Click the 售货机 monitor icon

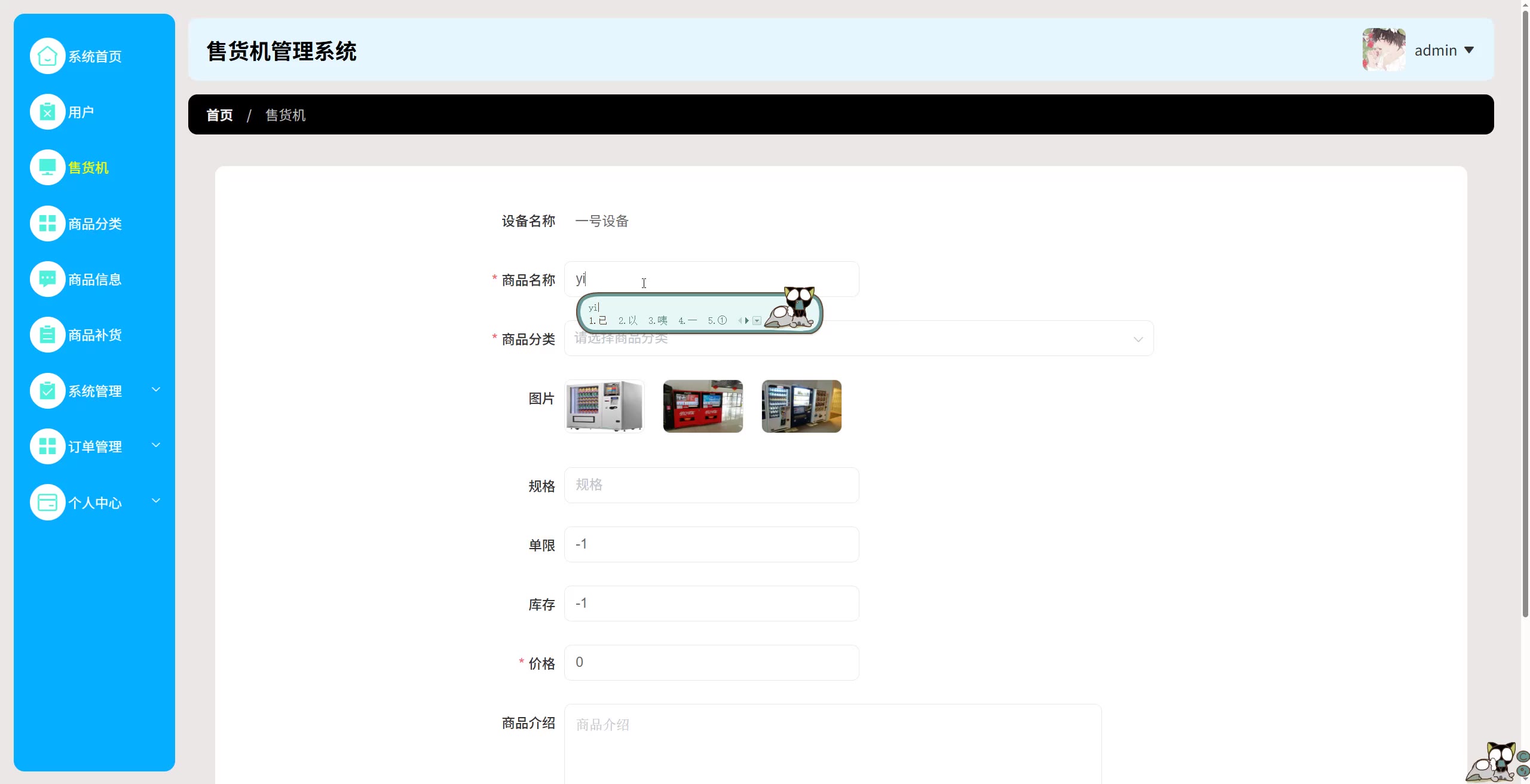[x=47, y=167]
